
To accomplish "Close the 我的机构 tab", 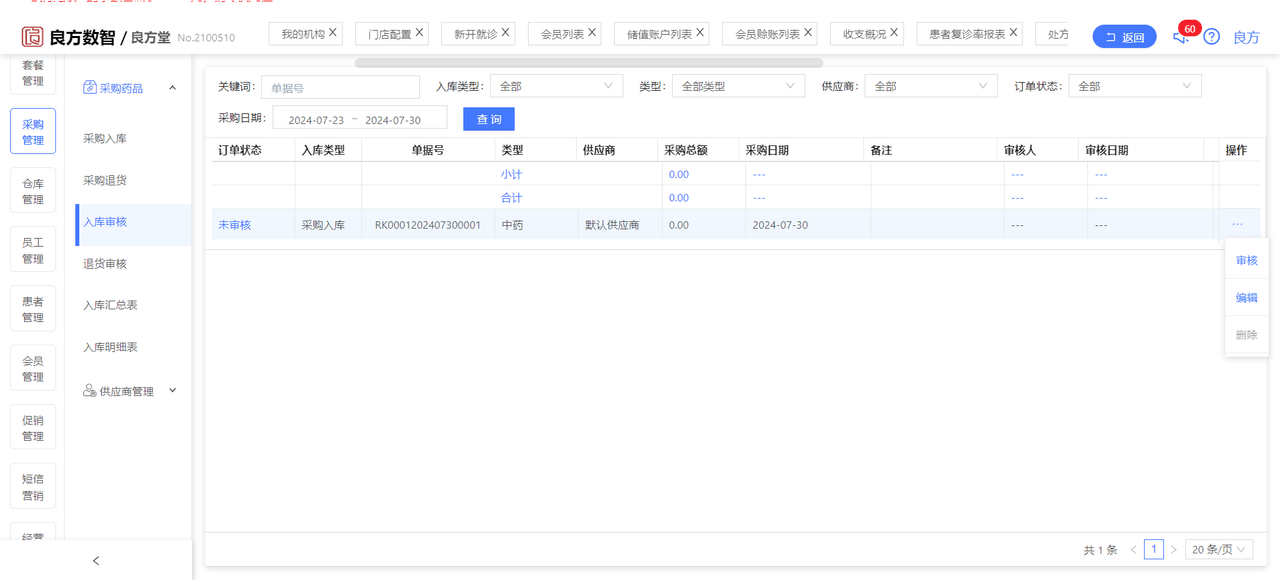I will tap(333, 33).
